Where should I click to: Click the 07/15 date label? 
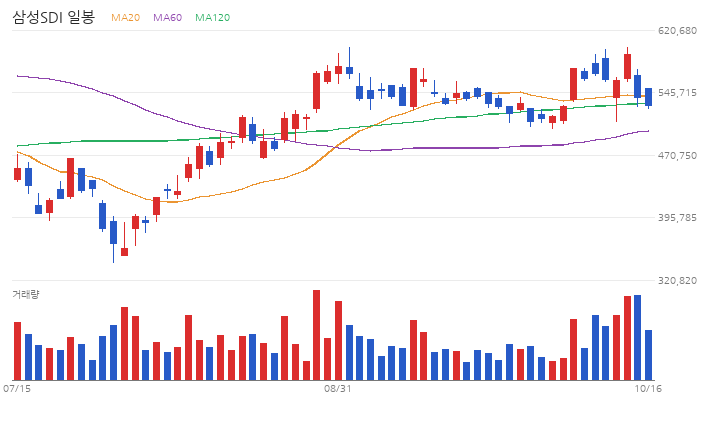coord(17,389)
